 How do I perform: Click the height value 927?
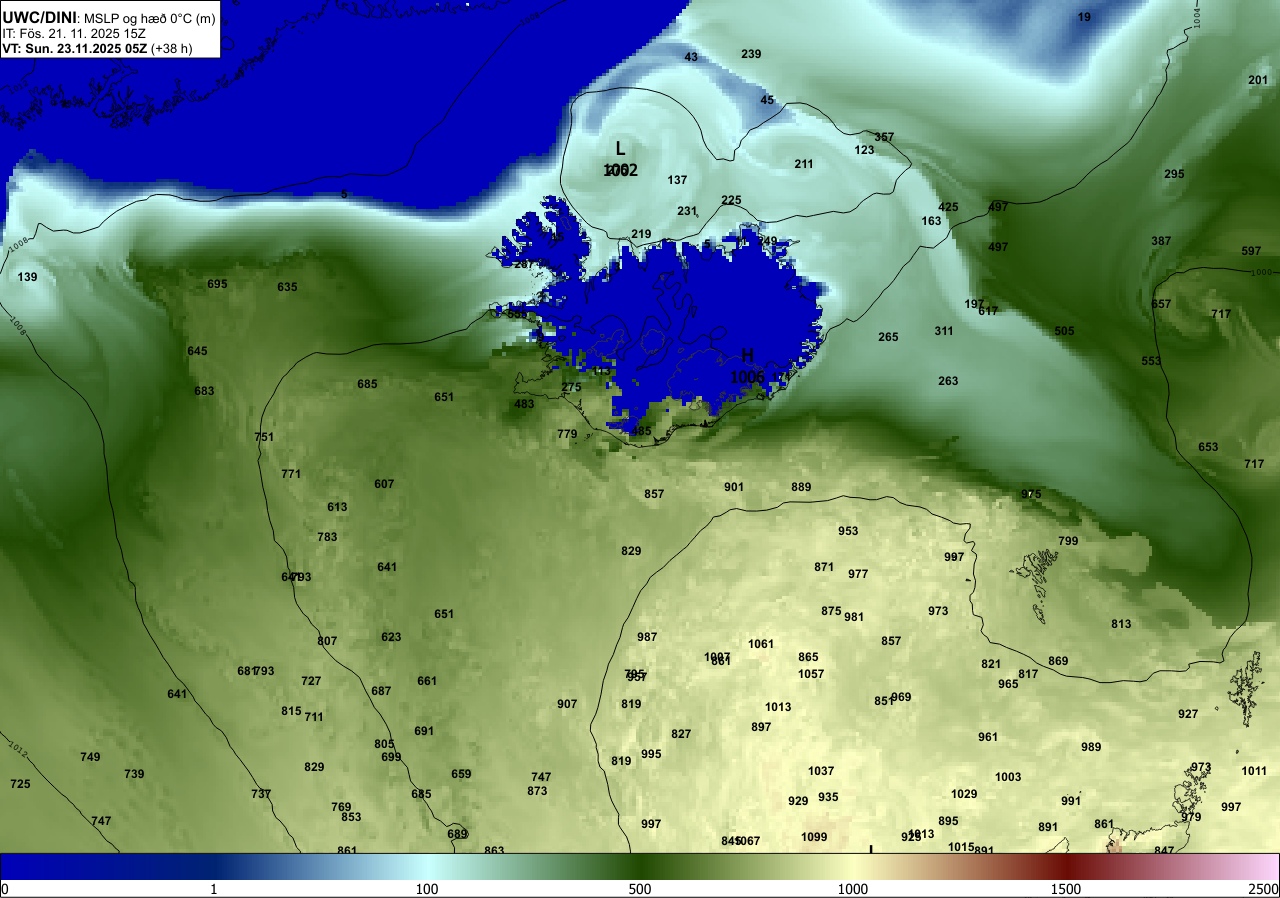(x=1188, y=714)
